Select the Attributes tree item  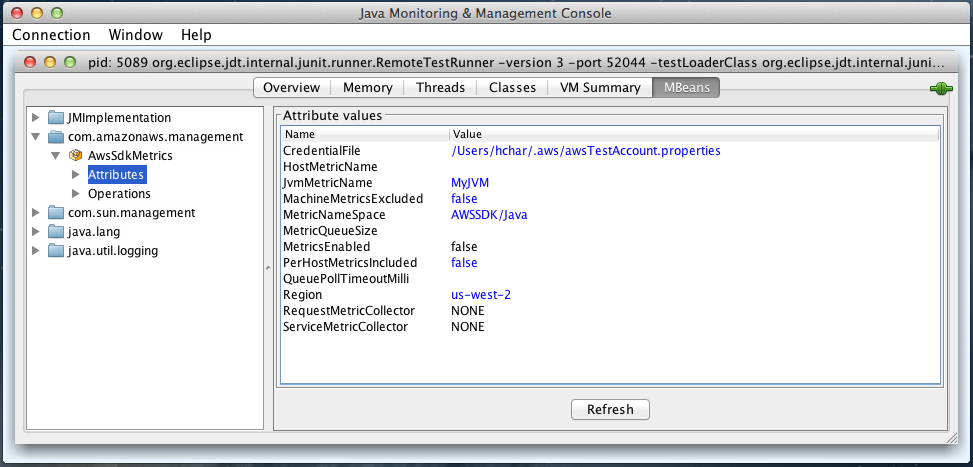pos(116,174)
